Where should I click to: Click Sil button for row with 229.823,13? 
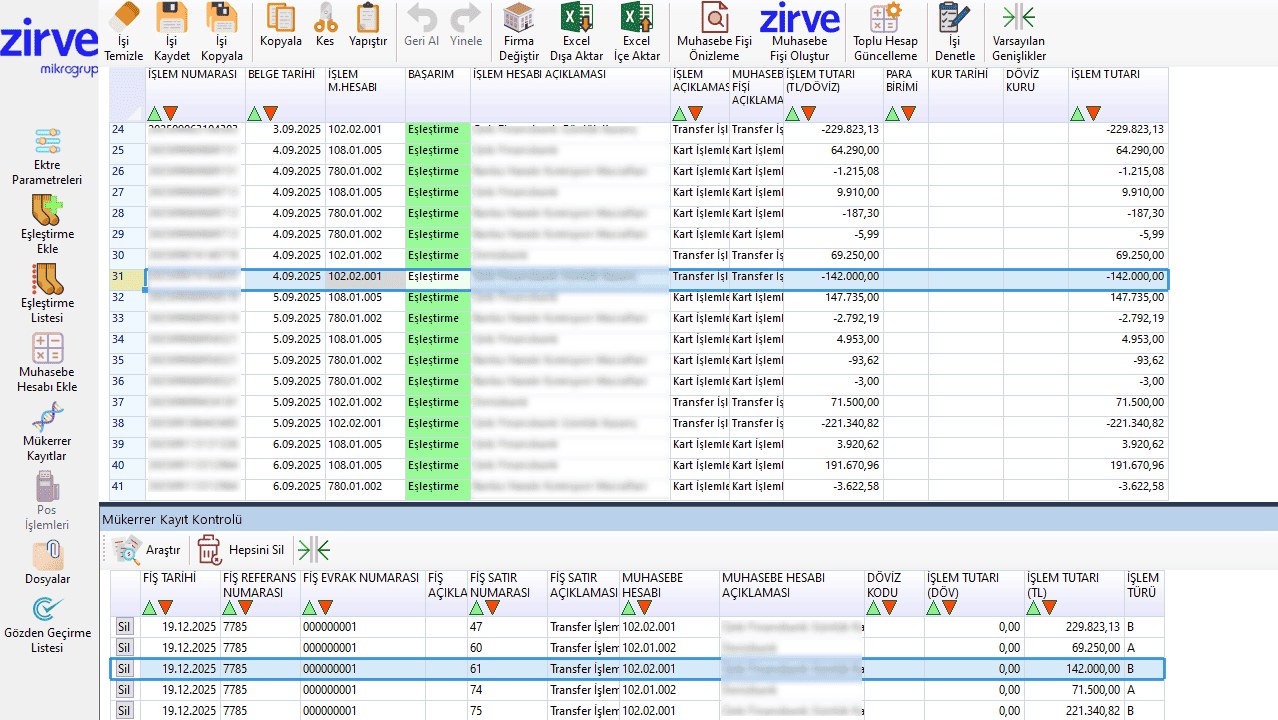[124, 627]
